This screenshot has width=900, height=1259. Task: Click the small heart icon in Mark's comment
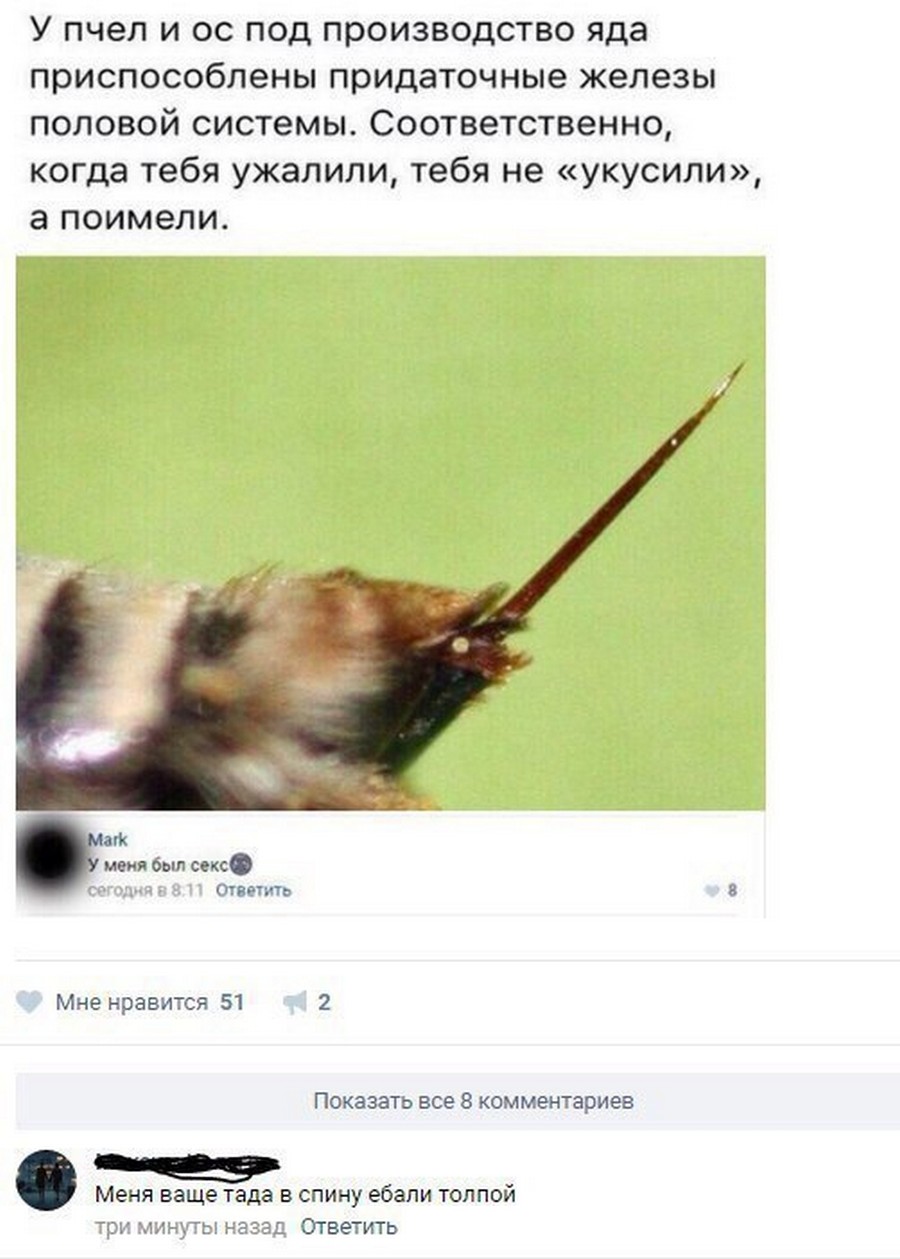[711, 890]
